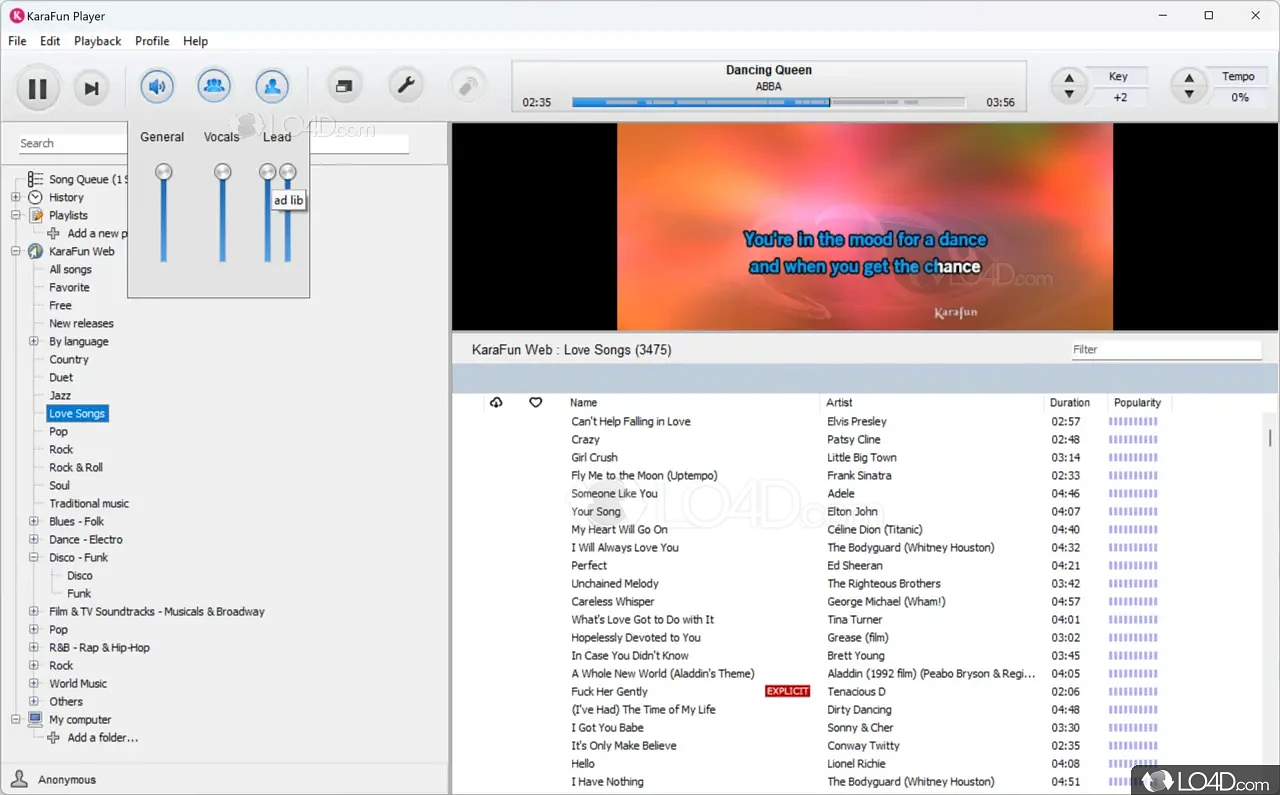
Task: Expand the Dance - Electro node
Action: pyautogui.click(x=35, y=539)
